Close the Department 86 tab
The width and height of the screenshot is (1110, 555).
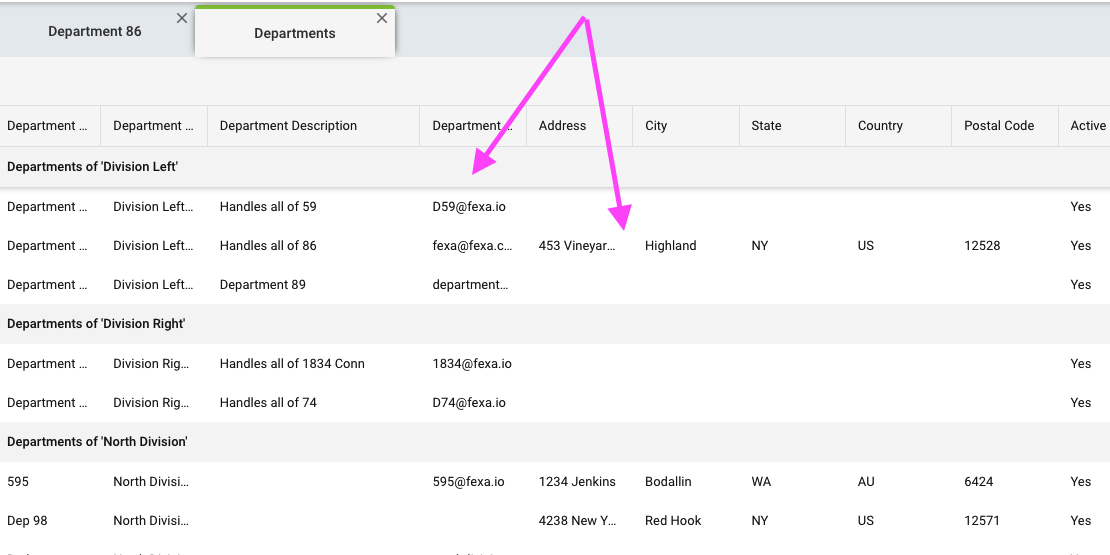[181, 18]
